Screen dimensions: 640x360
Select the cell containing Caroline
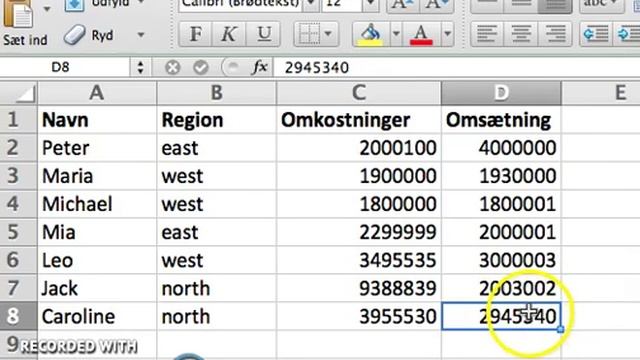[97, 316]
